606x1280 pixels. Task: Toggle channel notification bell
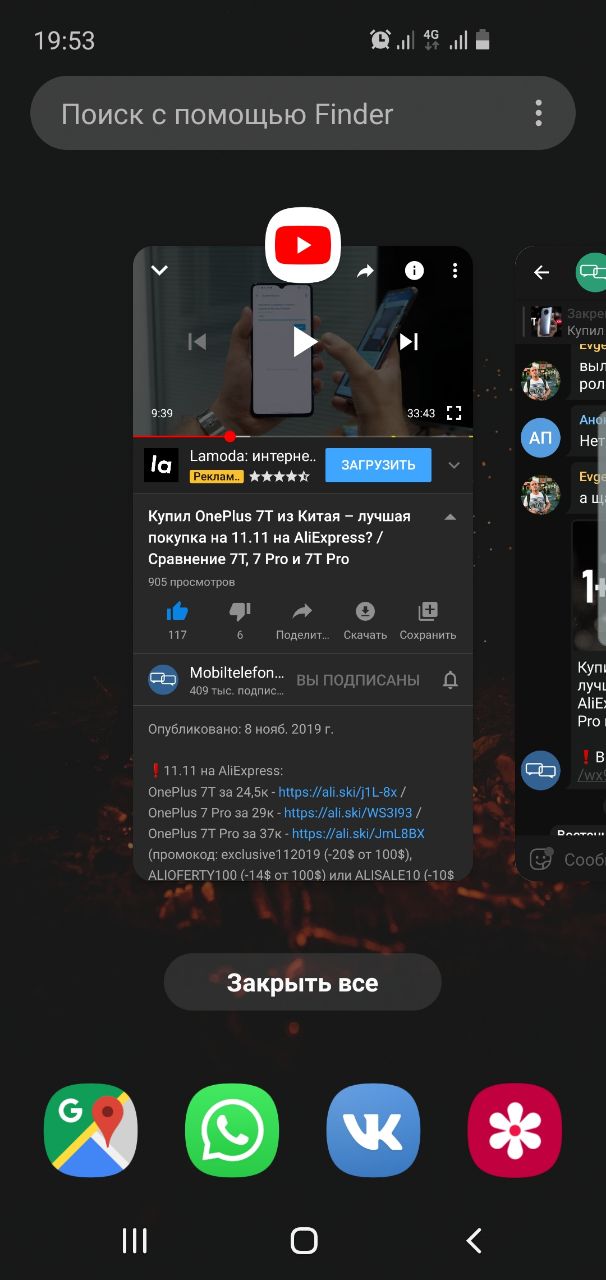point(451,680)
